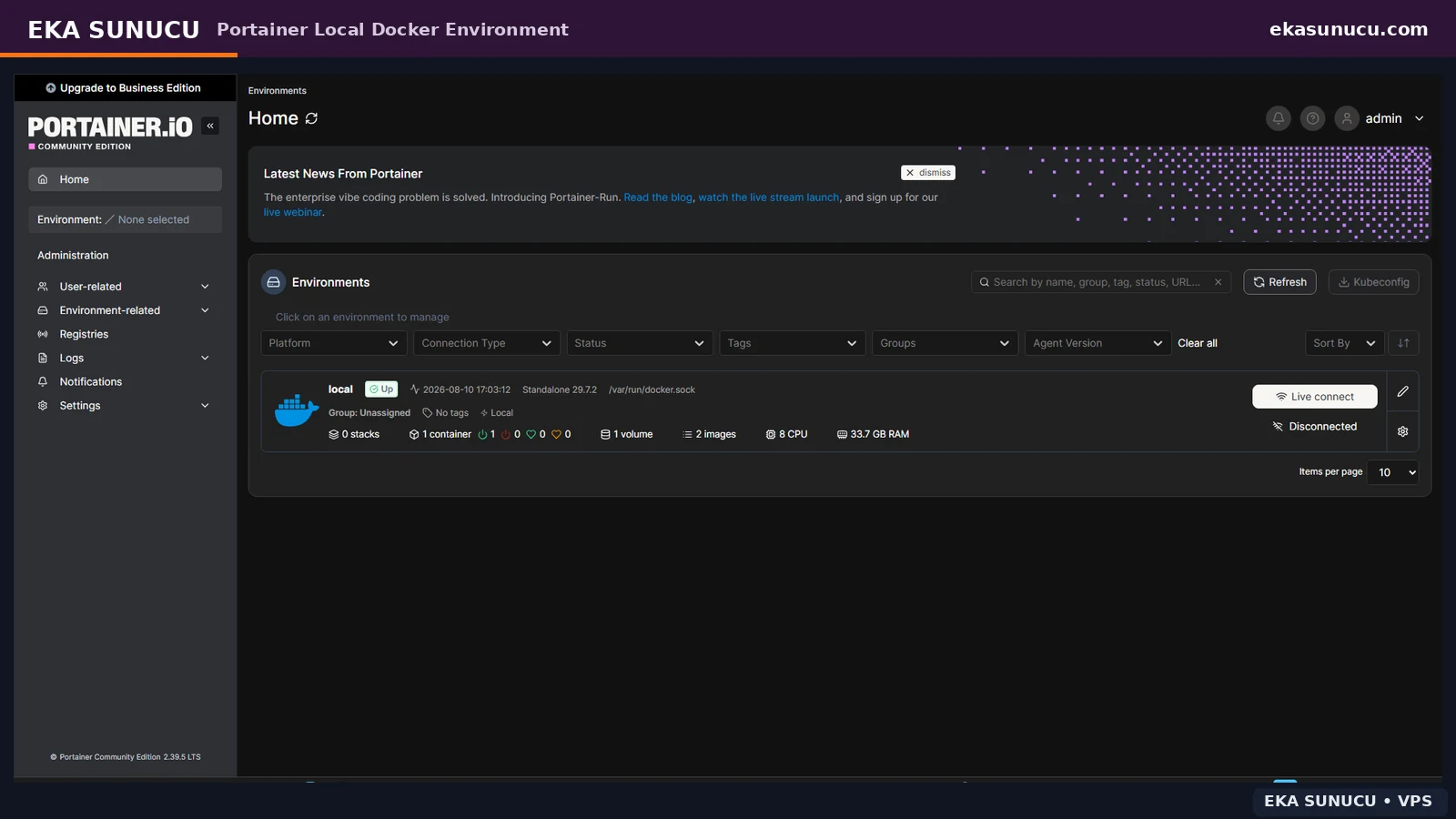
Task: Toggle sort order with the arrows icon
Action: 1403,343
